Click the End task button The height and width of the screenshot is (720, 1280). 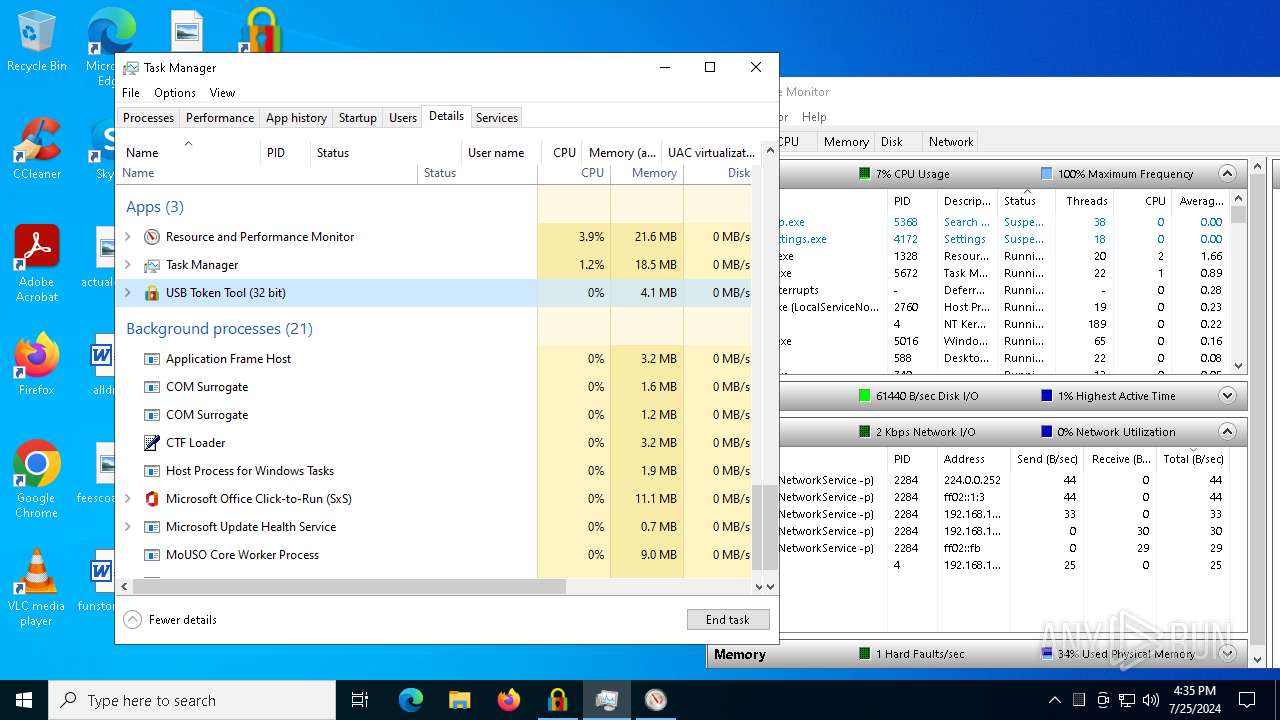coord(728,620)
